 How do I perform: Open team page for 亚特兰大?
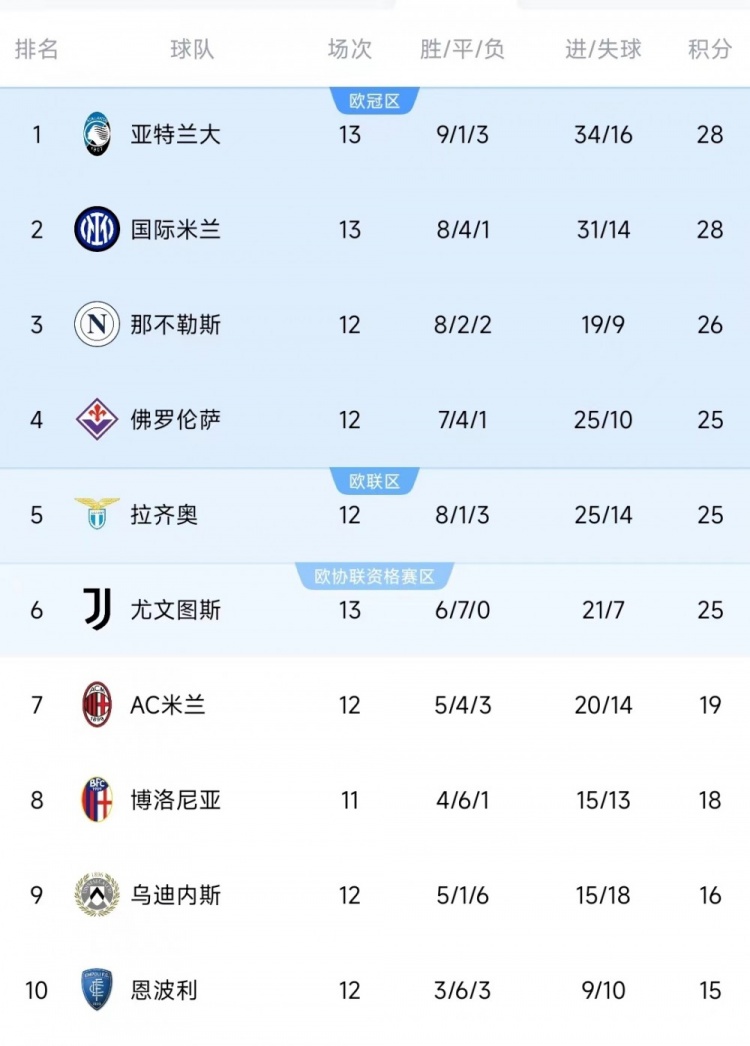(x=175, y=134)
